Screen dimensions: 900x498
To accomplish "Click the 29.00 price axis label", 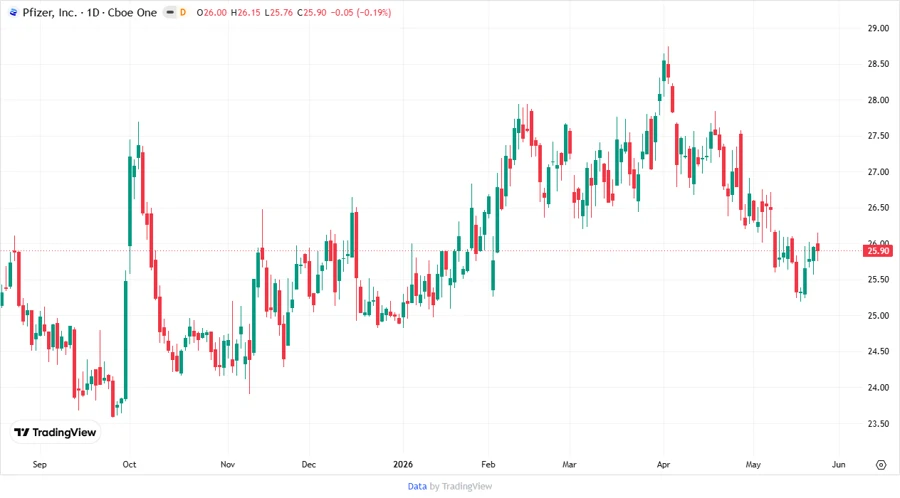I will (x=878, y=28).
